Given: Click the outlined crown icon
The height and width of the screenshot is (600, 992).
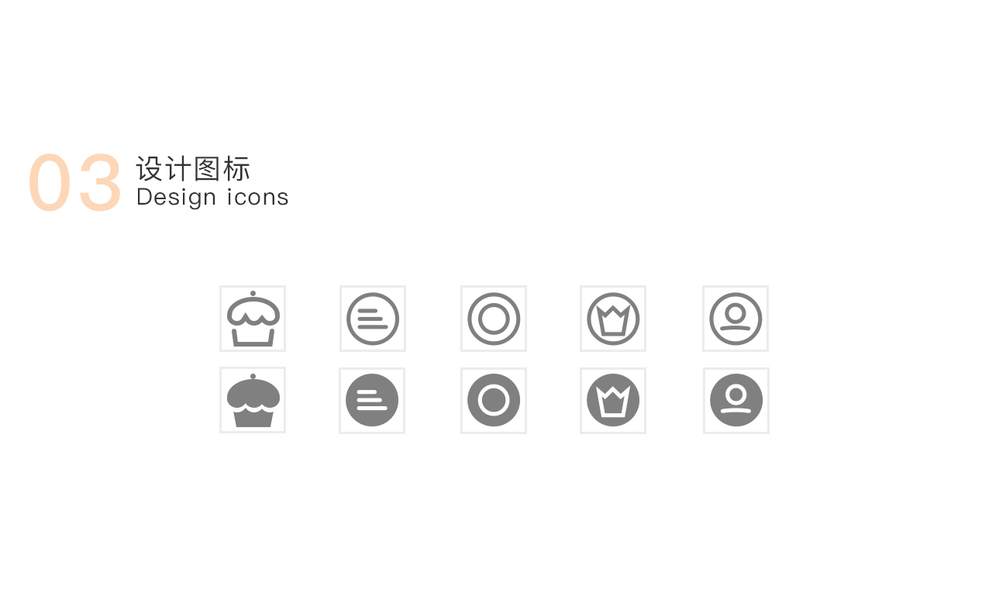Looking at the screenshot, I should click(613, 319).
